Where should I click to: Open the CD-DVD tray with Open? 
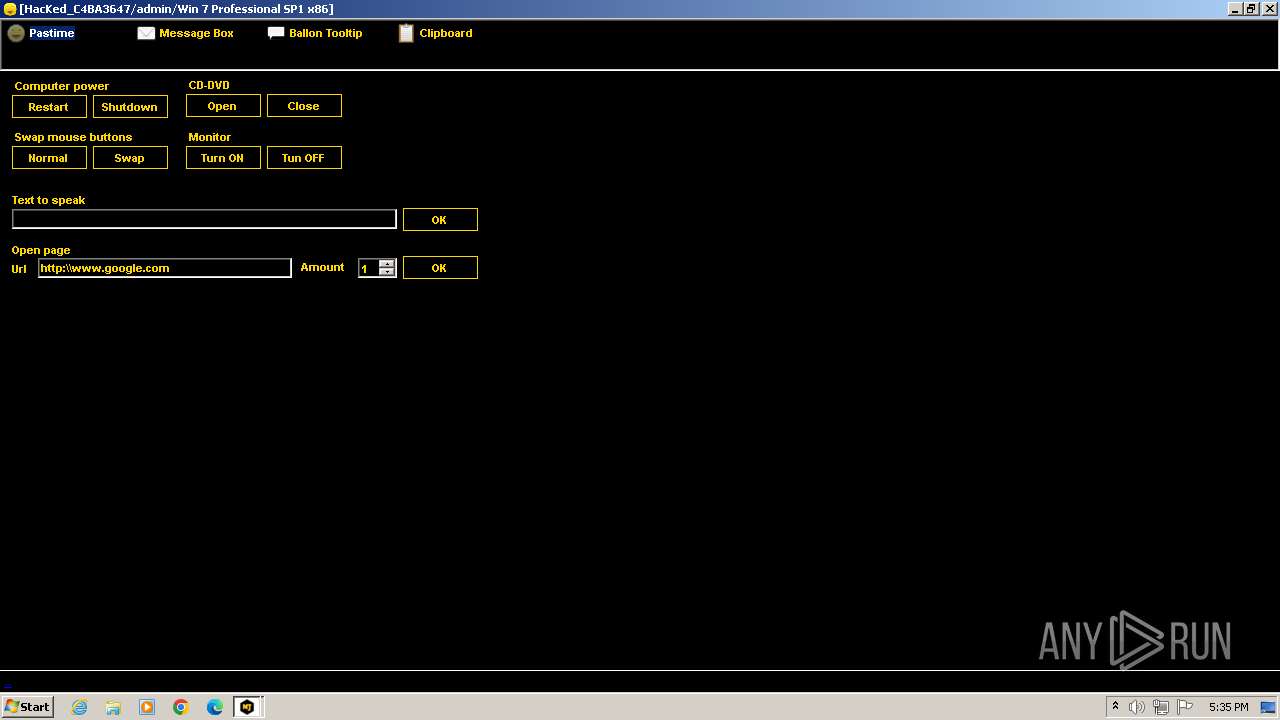223,106
